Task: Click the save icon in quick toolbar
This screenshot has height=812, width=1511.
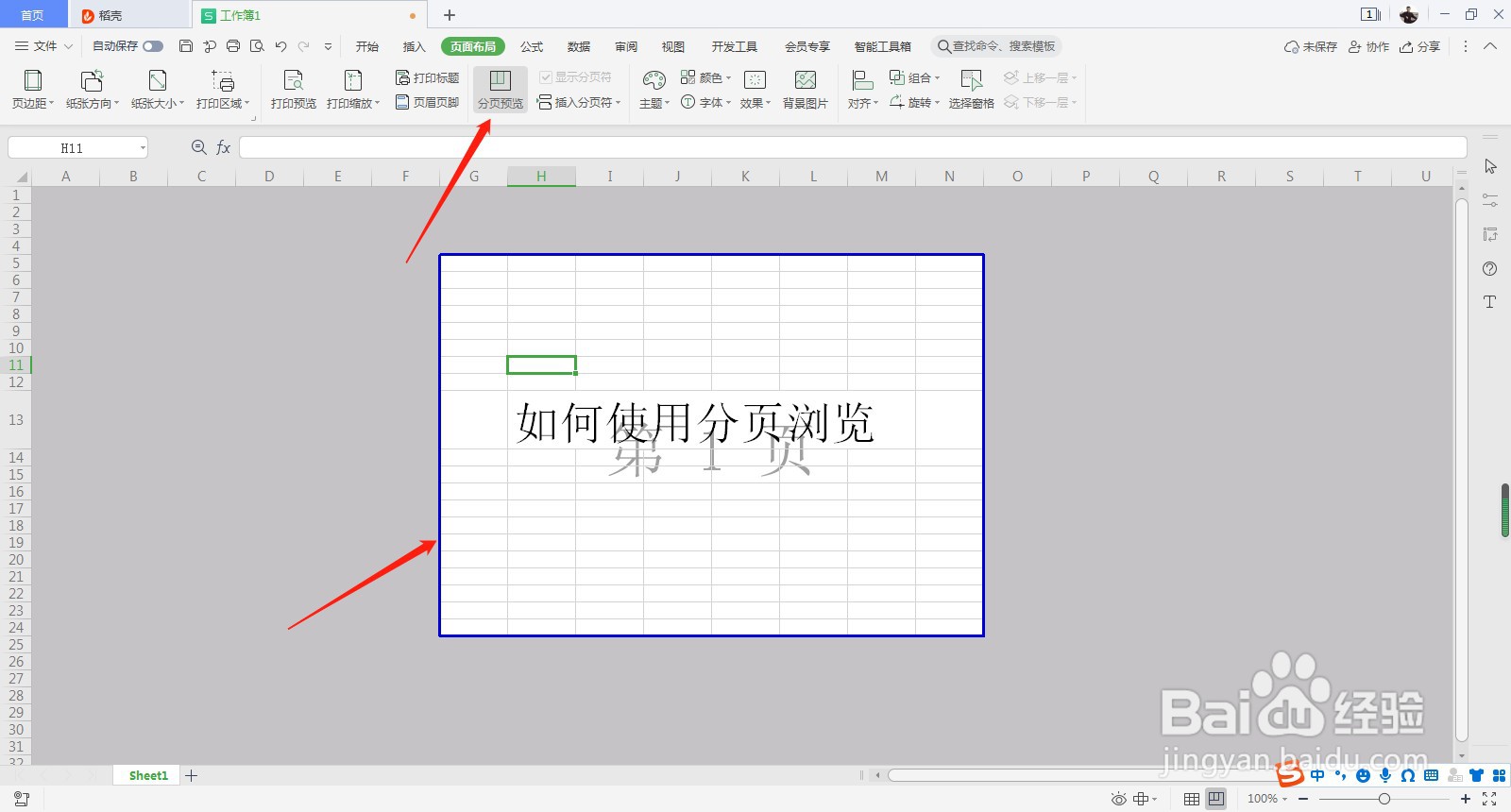Action: point(185,46)
